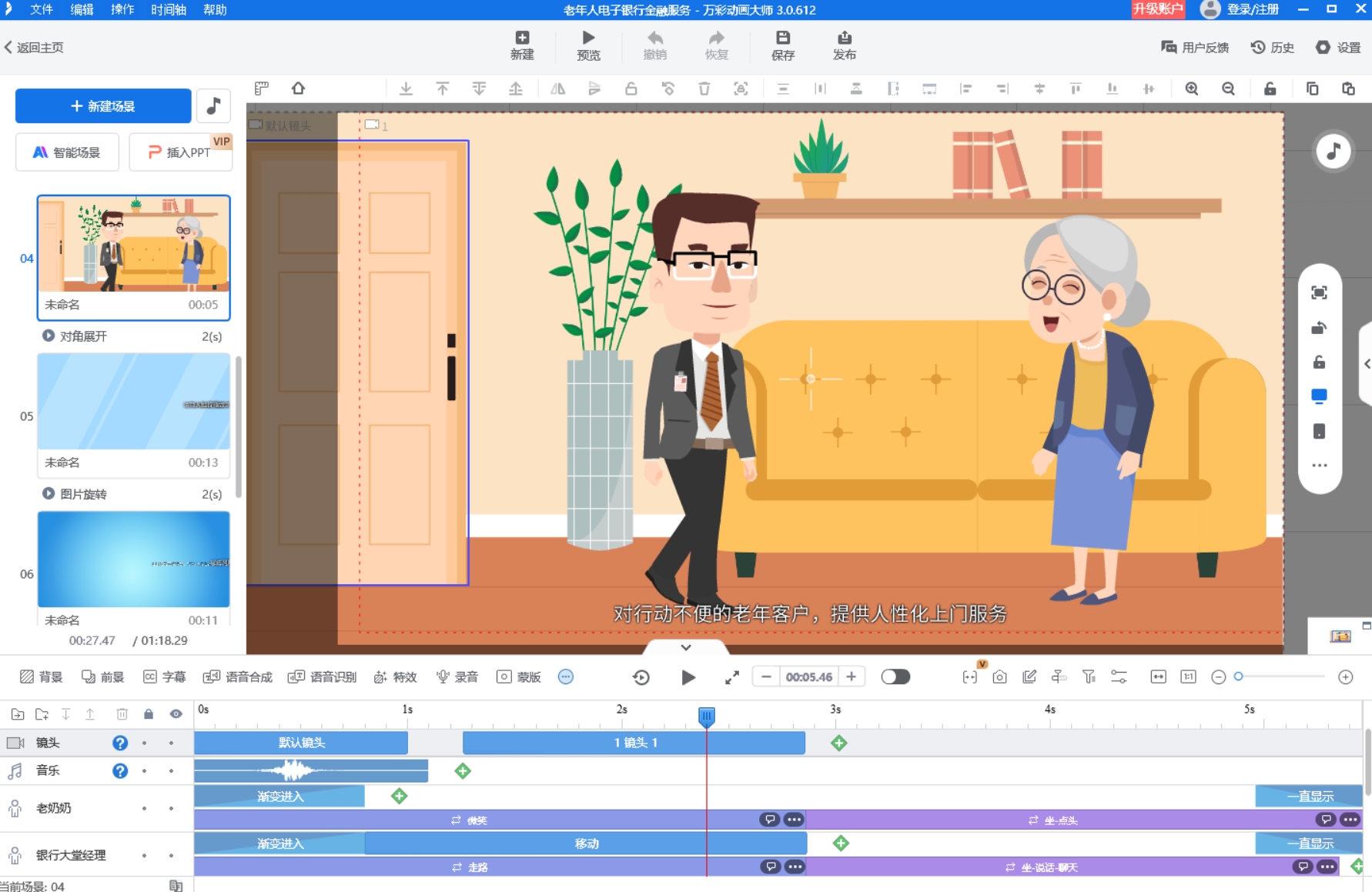This screenshot has width=1372, height=892.
Task: Click the 新建 (New) toolbar icon
Action: coord(522,45)
